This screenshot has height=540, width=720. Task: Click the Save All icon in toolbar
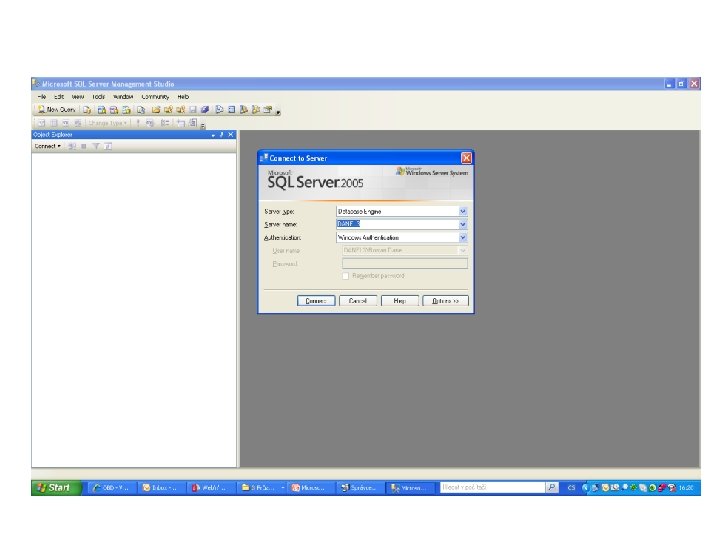(x=205, y=110)
